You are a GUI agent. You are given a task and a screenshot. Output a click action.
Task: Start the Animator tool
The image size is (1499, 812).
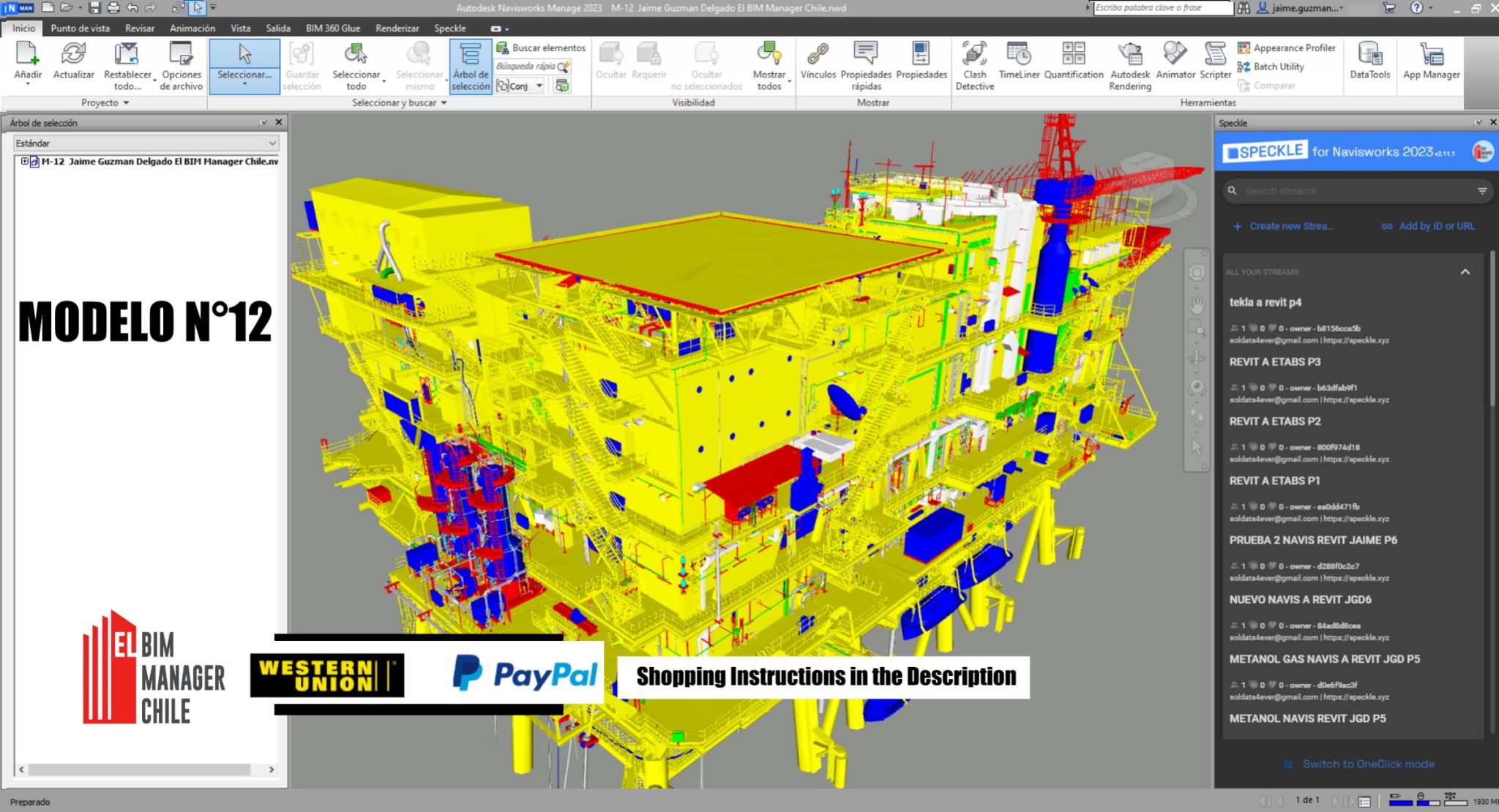[1175, 64]
